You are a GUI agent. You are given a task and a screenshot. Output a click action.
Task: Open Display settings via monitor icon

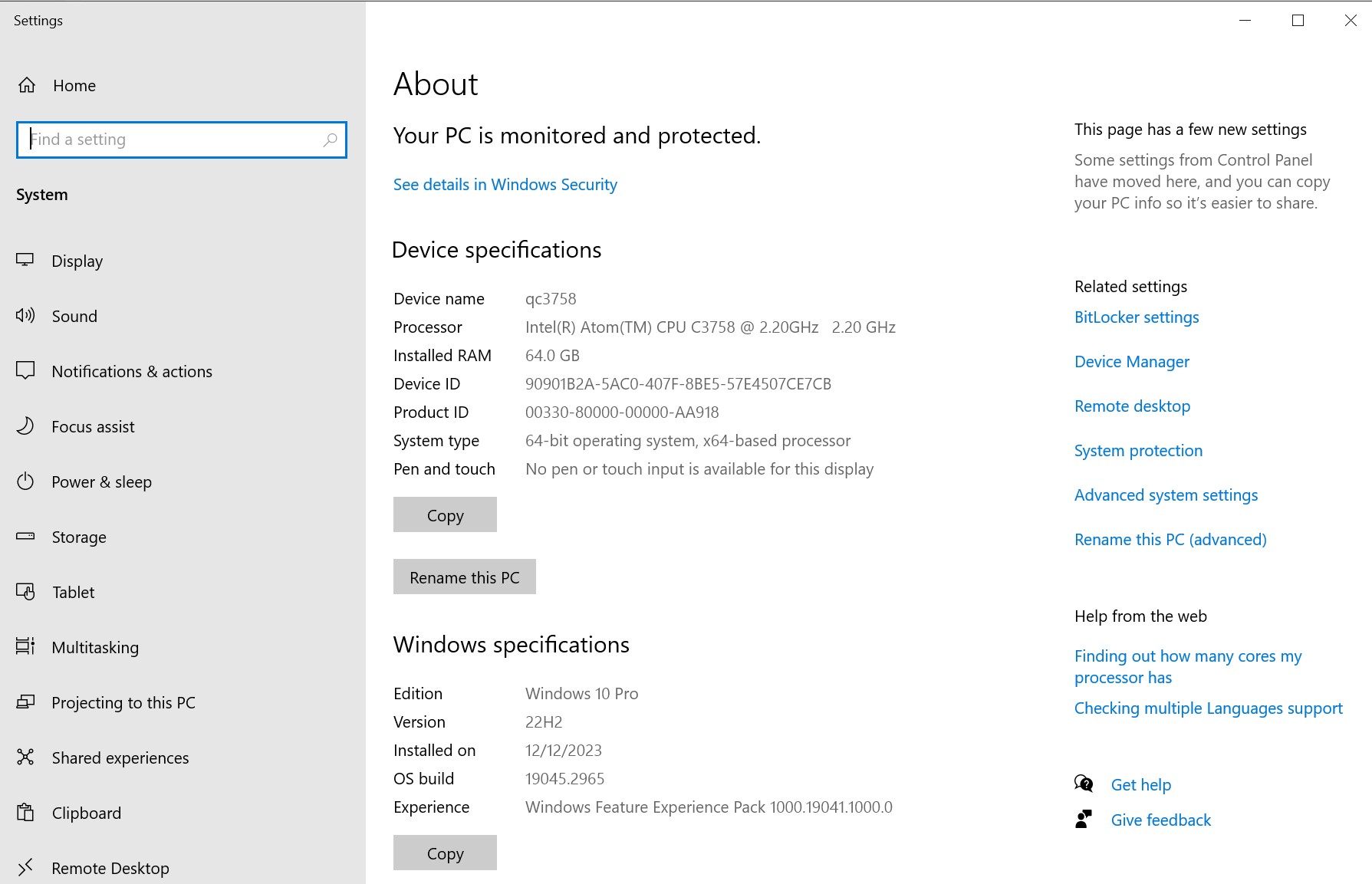(25, 261)
